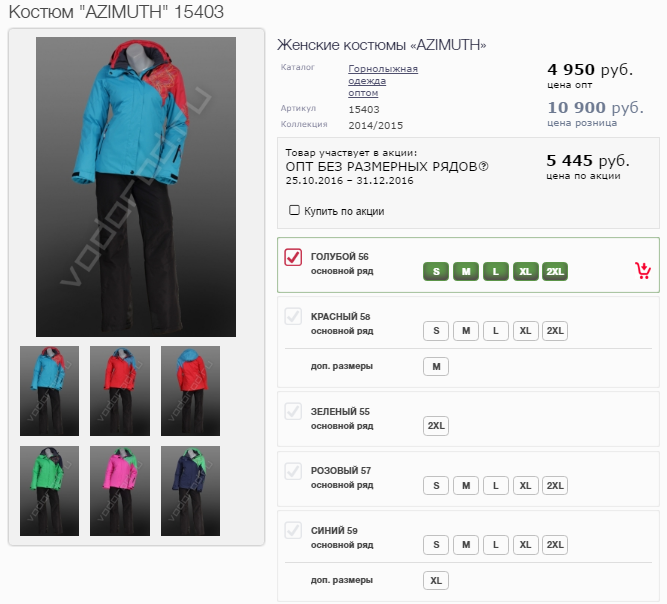
Task: Open the Горнолыжная одежда оптом catalog link
Action: point(382,80)
